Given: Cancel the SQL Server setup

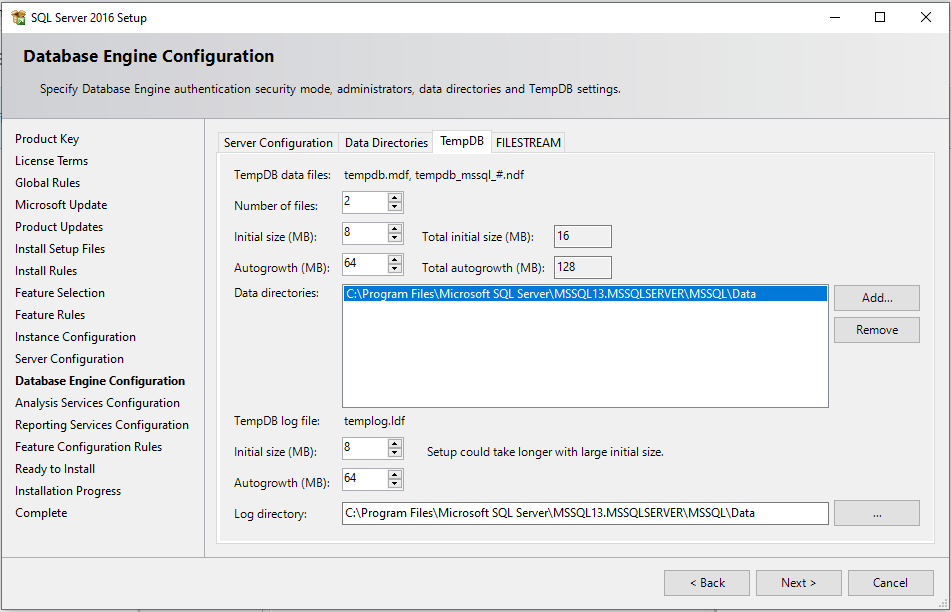Looking at the screenshot, I should [890, 583].
